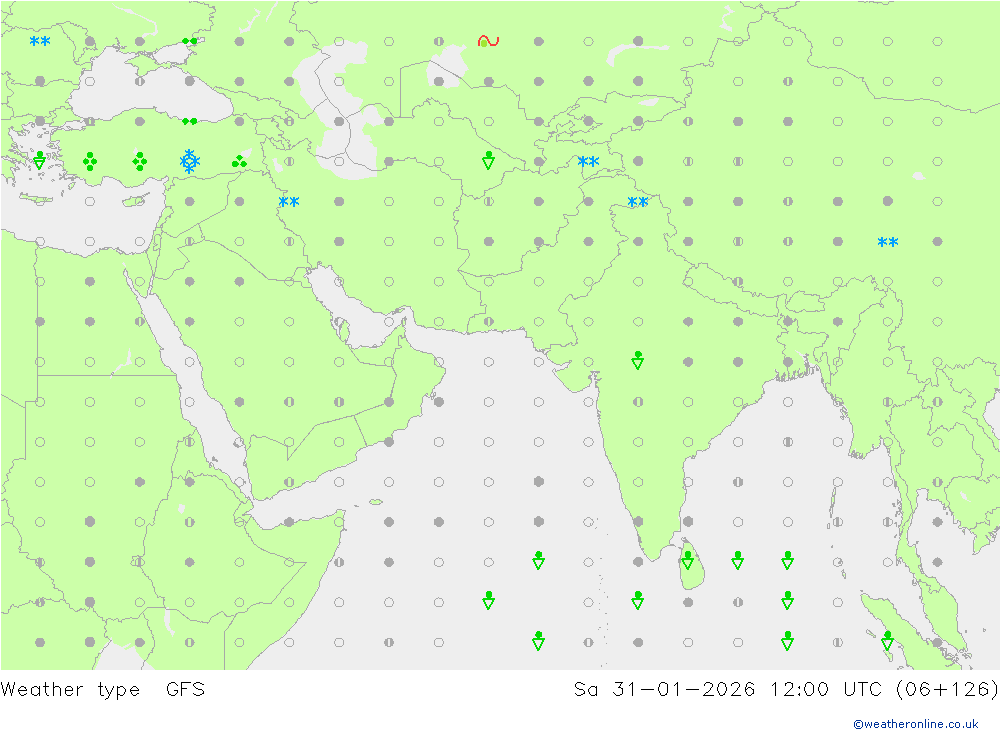This screenshot has height=733, width=1000.
Task: Click the large blue snowflake symbol over Turkey
Action: [189, 161]
